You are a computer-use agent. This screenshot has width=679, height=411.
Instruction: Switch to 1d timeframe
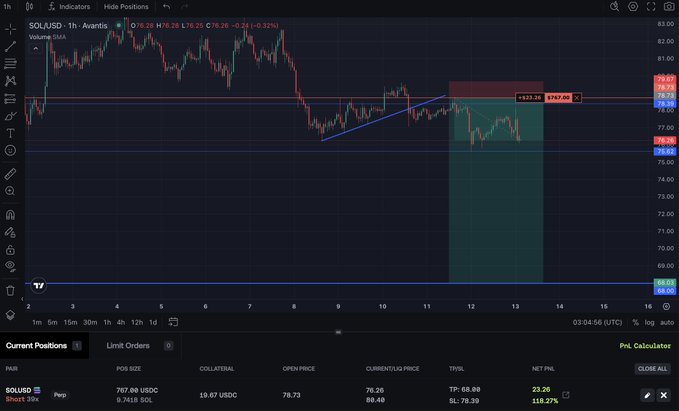click(x=153, y=322)
